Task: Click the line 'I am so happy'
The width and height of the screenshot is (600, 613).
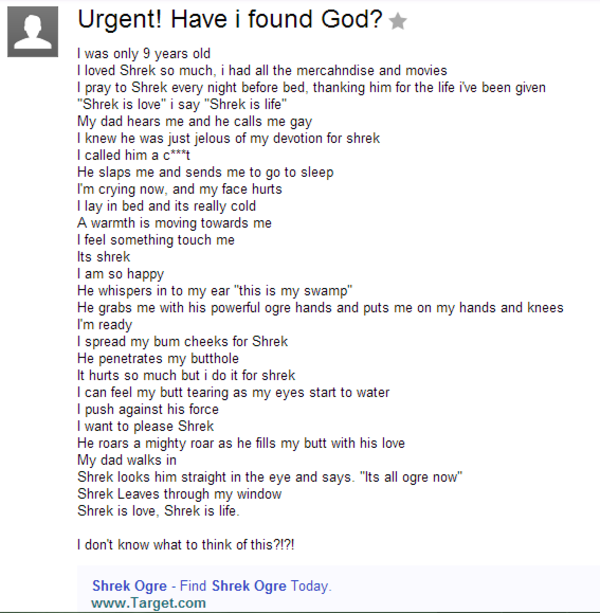Action: (120, 274)
